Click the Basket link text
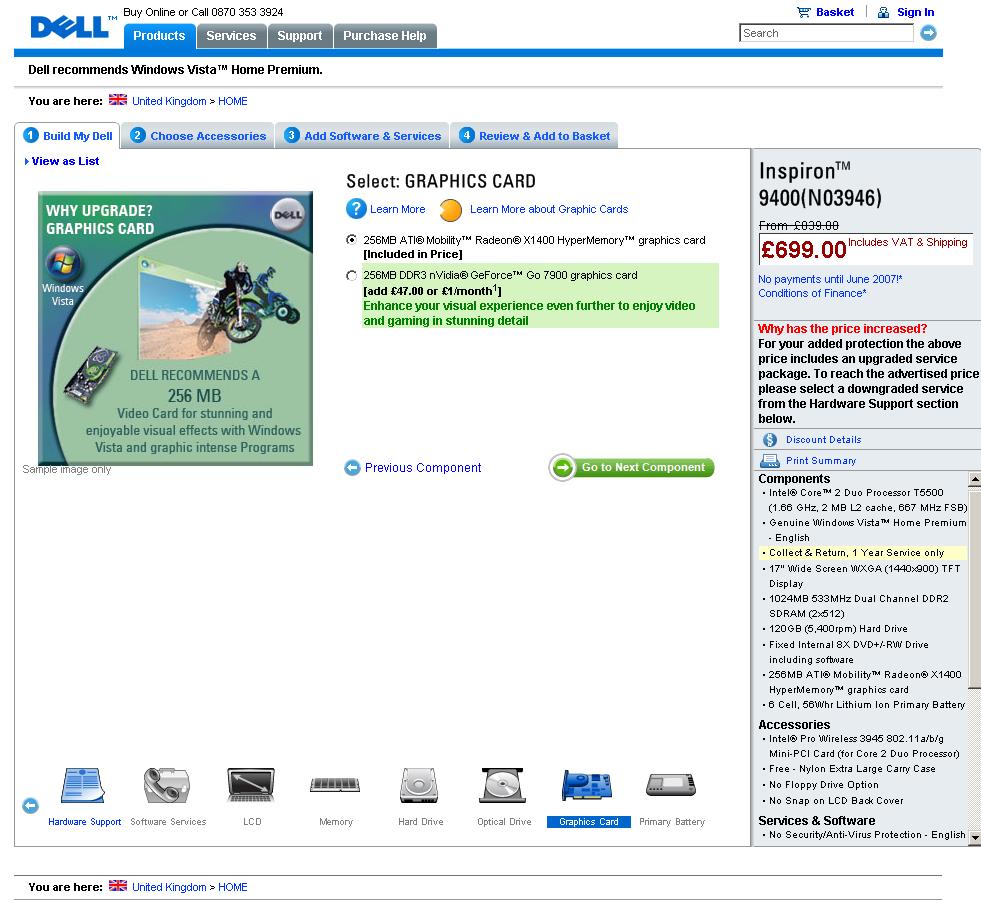Viewport: 981px width, 904px height. pyautogui.click(x=835, y=12)
